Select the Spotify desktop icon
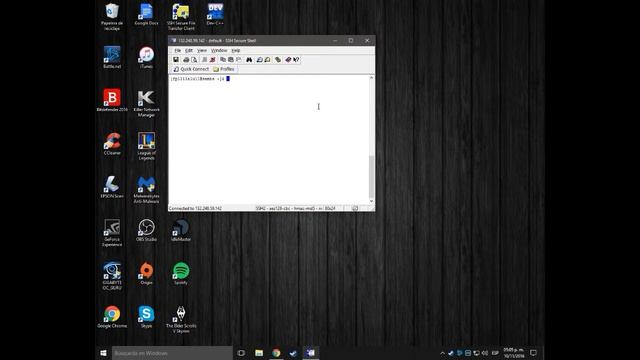 pos(181,273)
